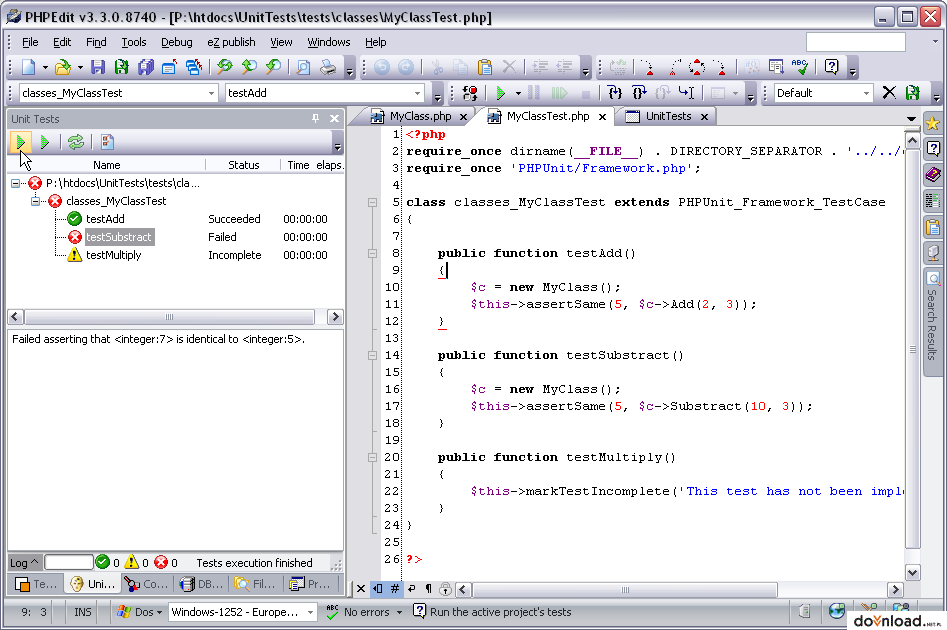Open the Default layout dropdown
The height and width of the screenshot is (630, 947).
click(x=866, y=94)
